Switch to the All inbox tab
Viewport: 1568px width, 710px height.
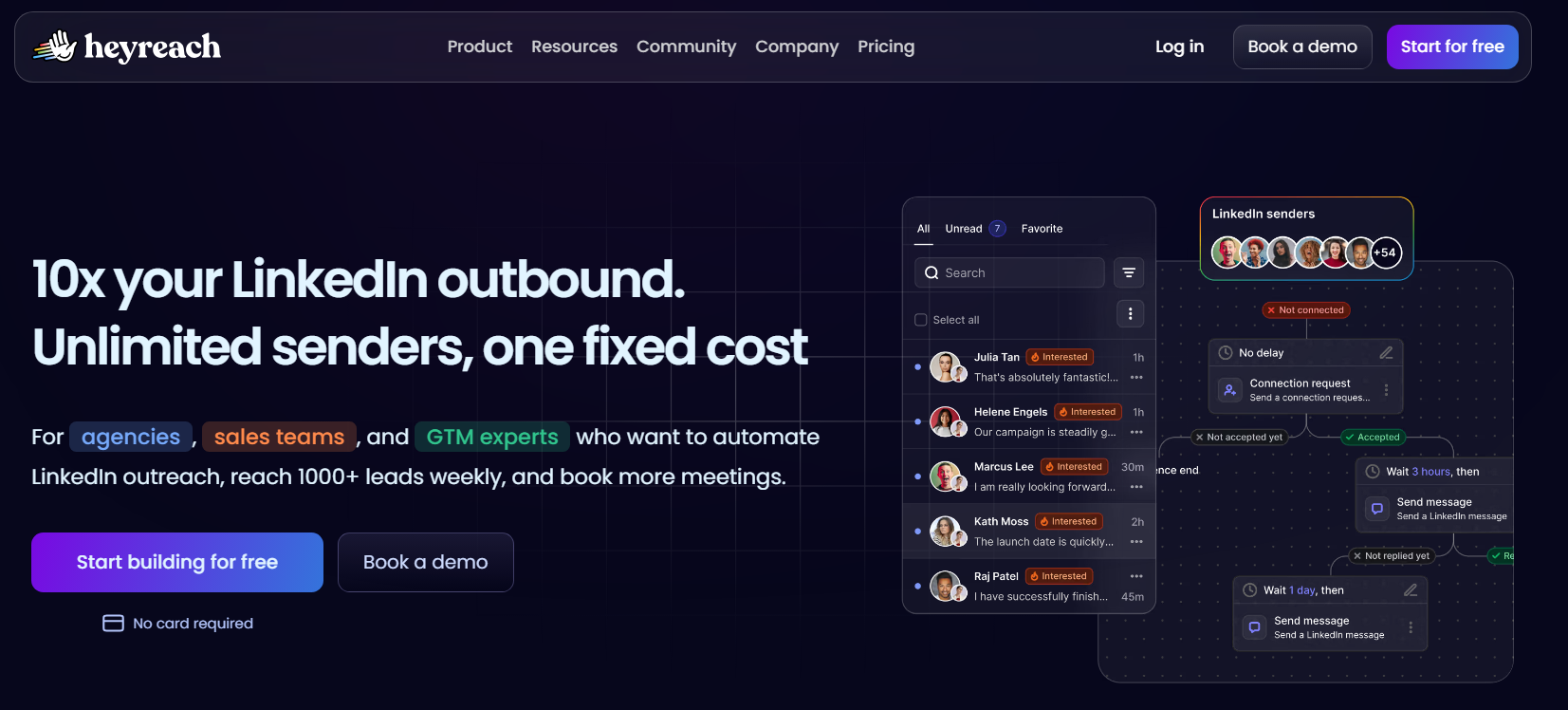923,229
